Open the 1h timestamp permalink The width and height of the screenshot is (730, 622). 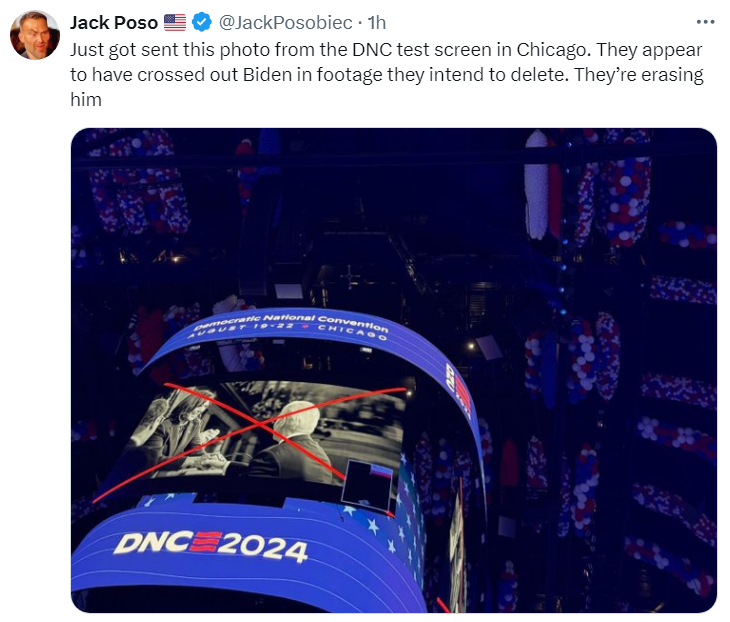(x=377, y=22)
